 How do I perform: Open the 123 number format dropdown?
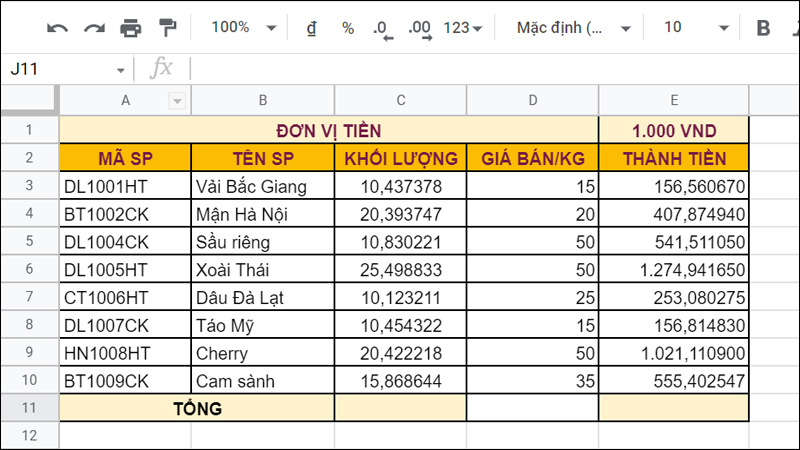pyautogui.click(x=462, y=28)
